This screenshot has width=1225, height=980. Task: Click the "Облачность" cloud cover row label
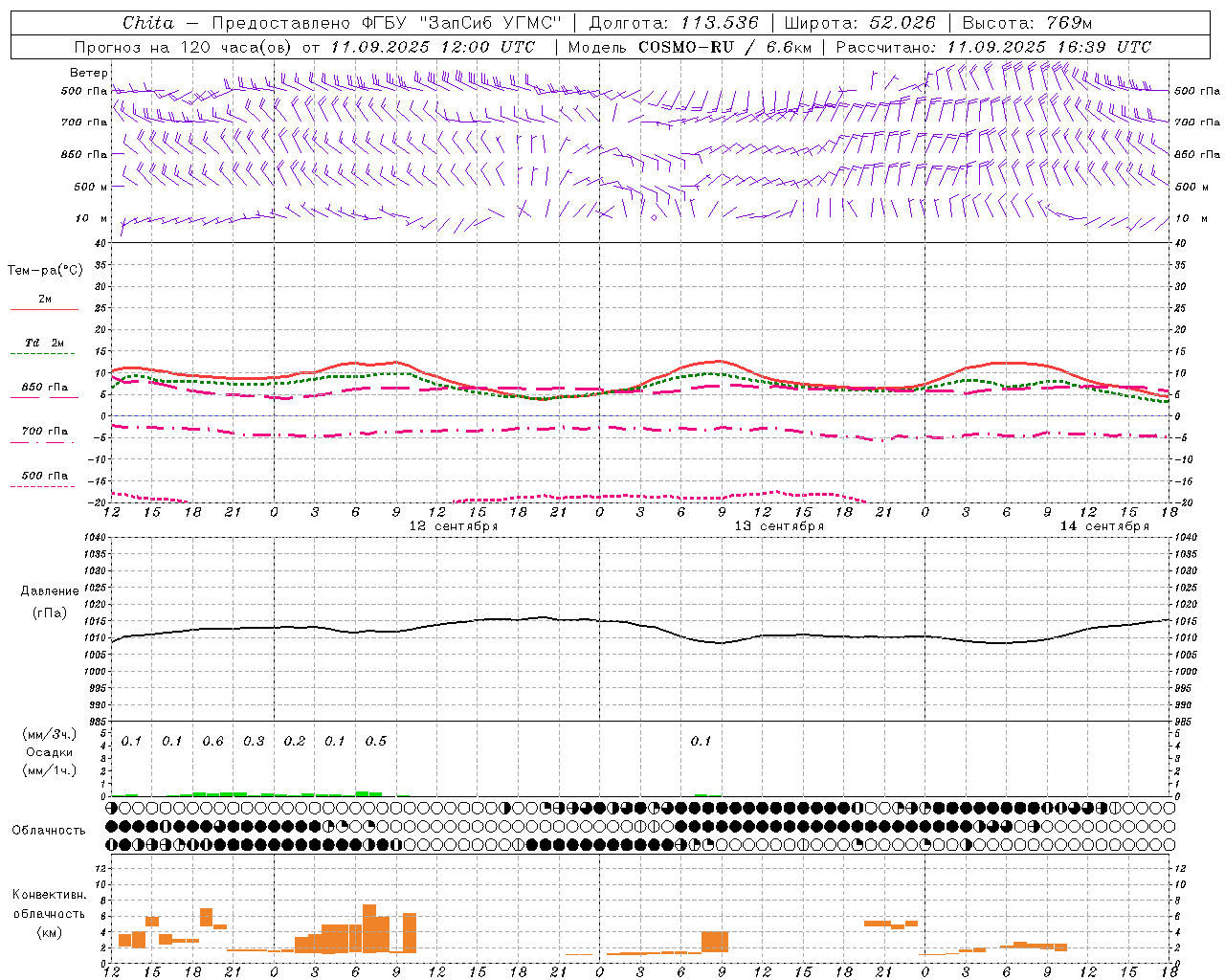tap(49, 831)
